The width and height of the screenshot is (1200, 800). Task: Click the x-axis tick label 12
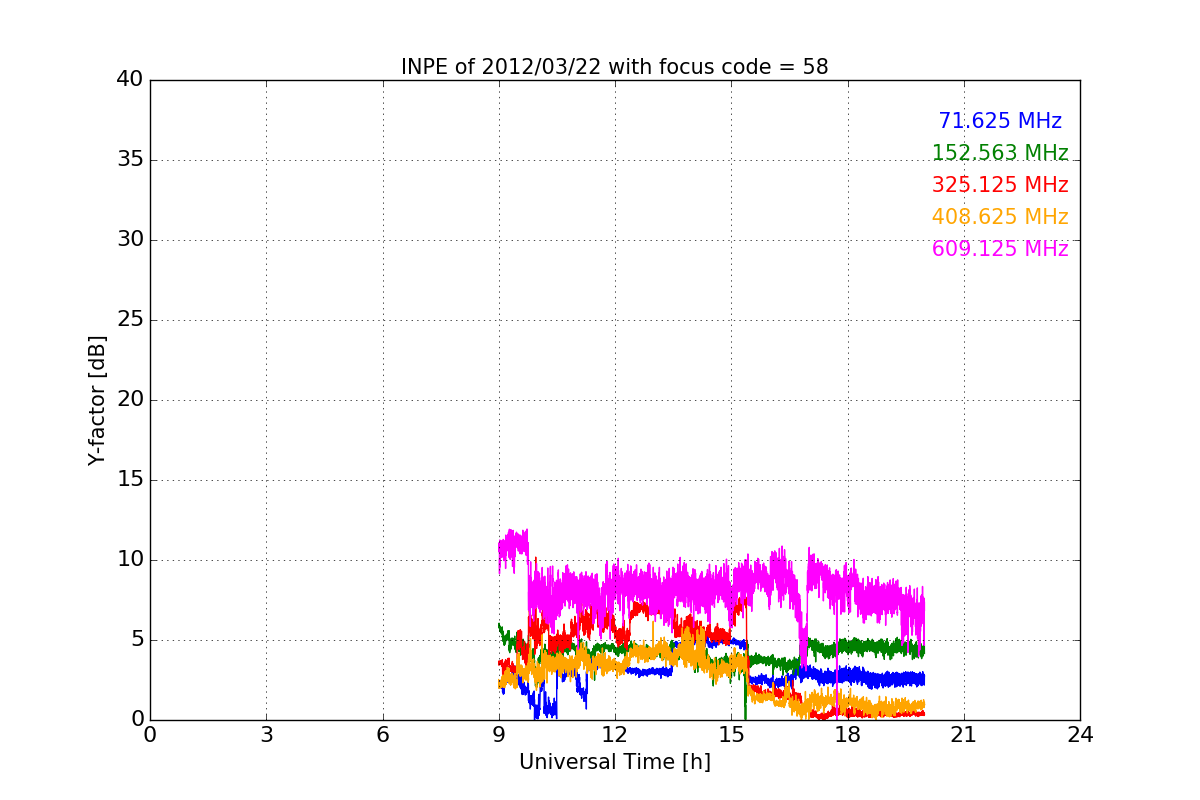tap(615, 735)
